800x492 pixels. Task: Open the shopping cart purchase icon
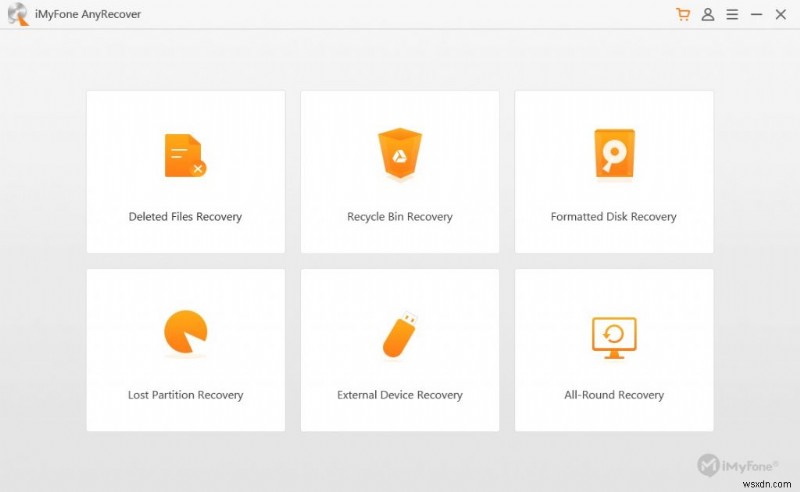[x=683, y=14]
